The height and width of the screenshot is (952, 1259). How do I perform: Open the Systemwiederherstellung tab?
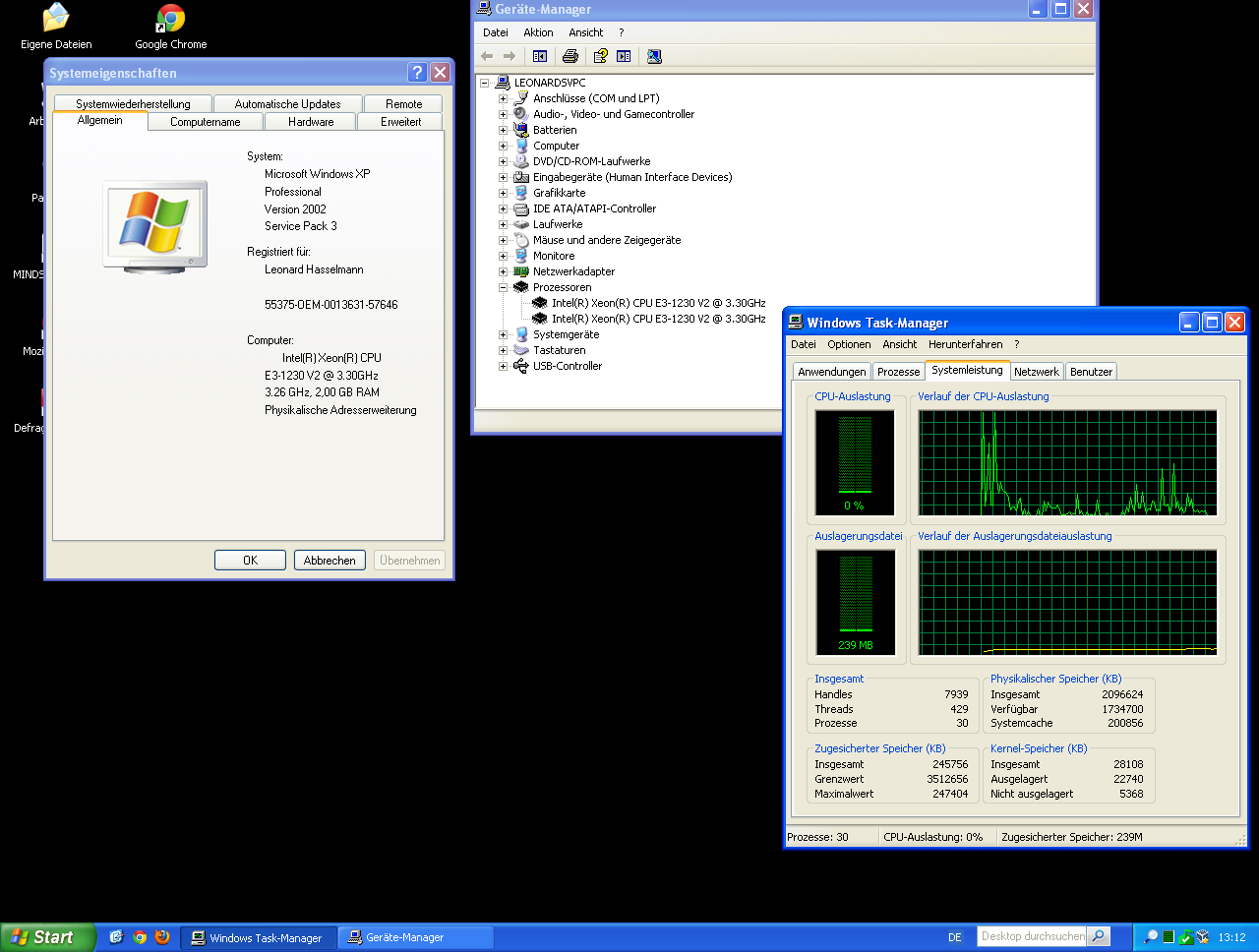[133, 103]
